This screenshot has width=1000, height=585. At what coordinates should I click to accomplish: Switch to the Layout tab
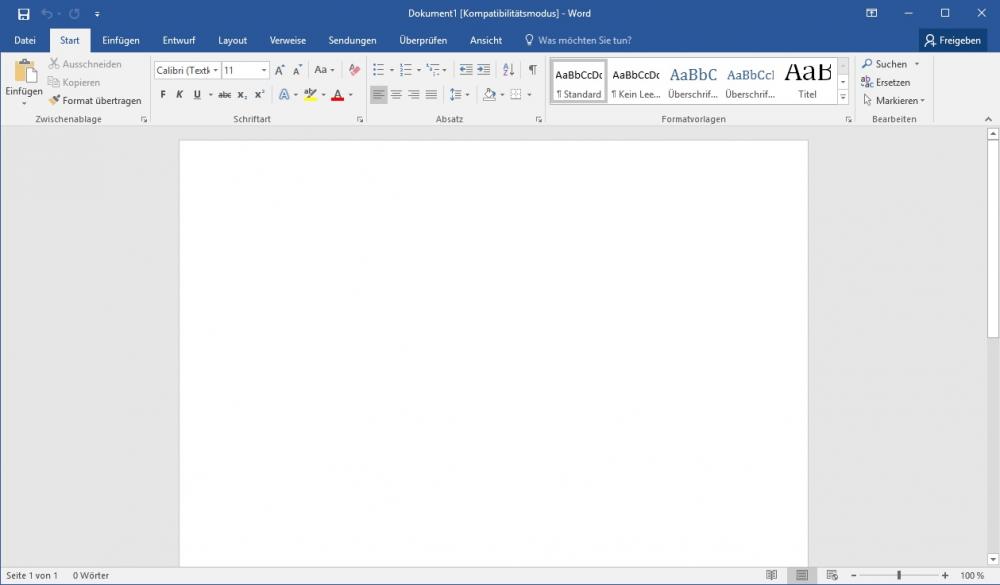pos(232,40)
